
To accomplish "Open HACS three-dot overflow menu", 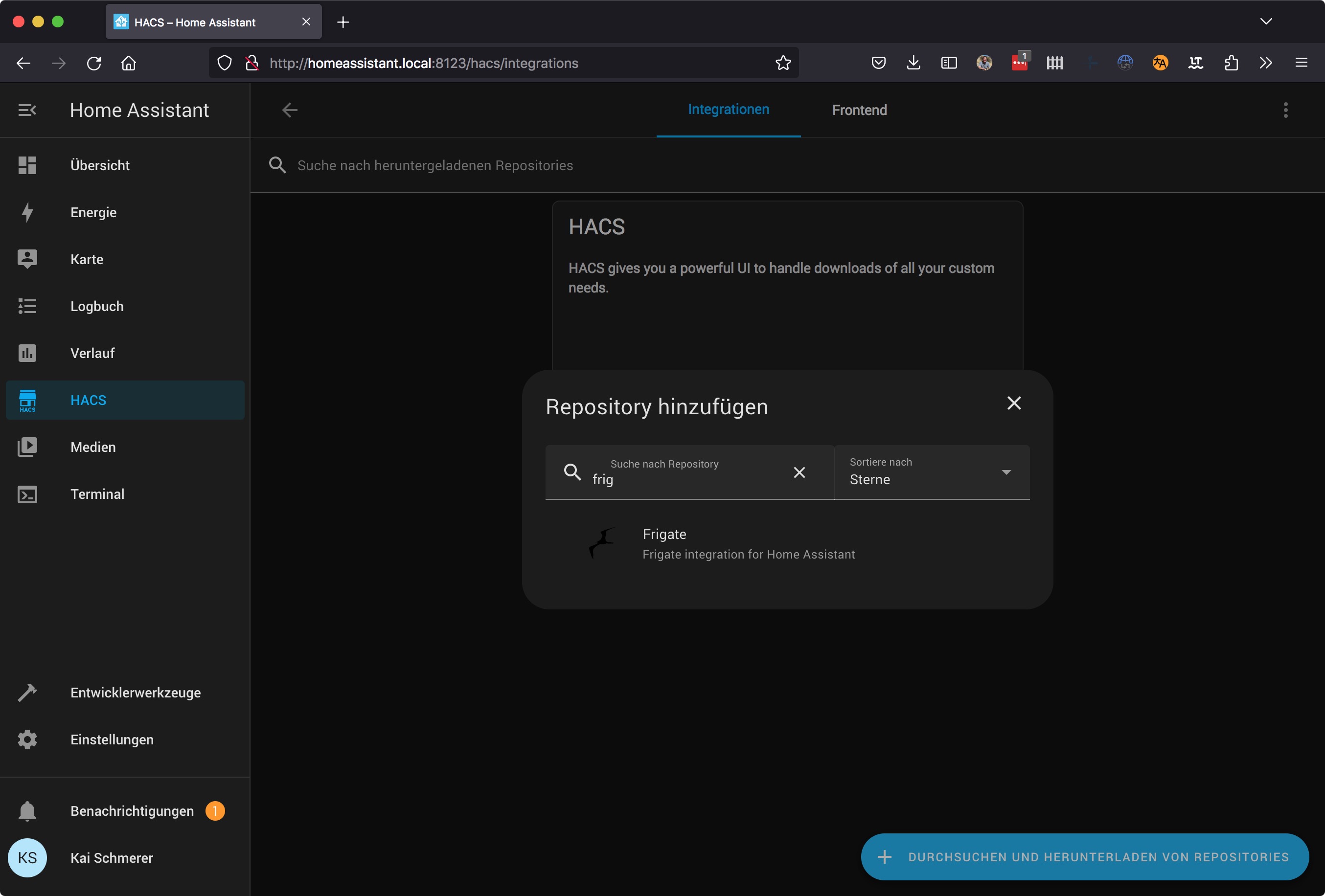I will point(1285,110).
